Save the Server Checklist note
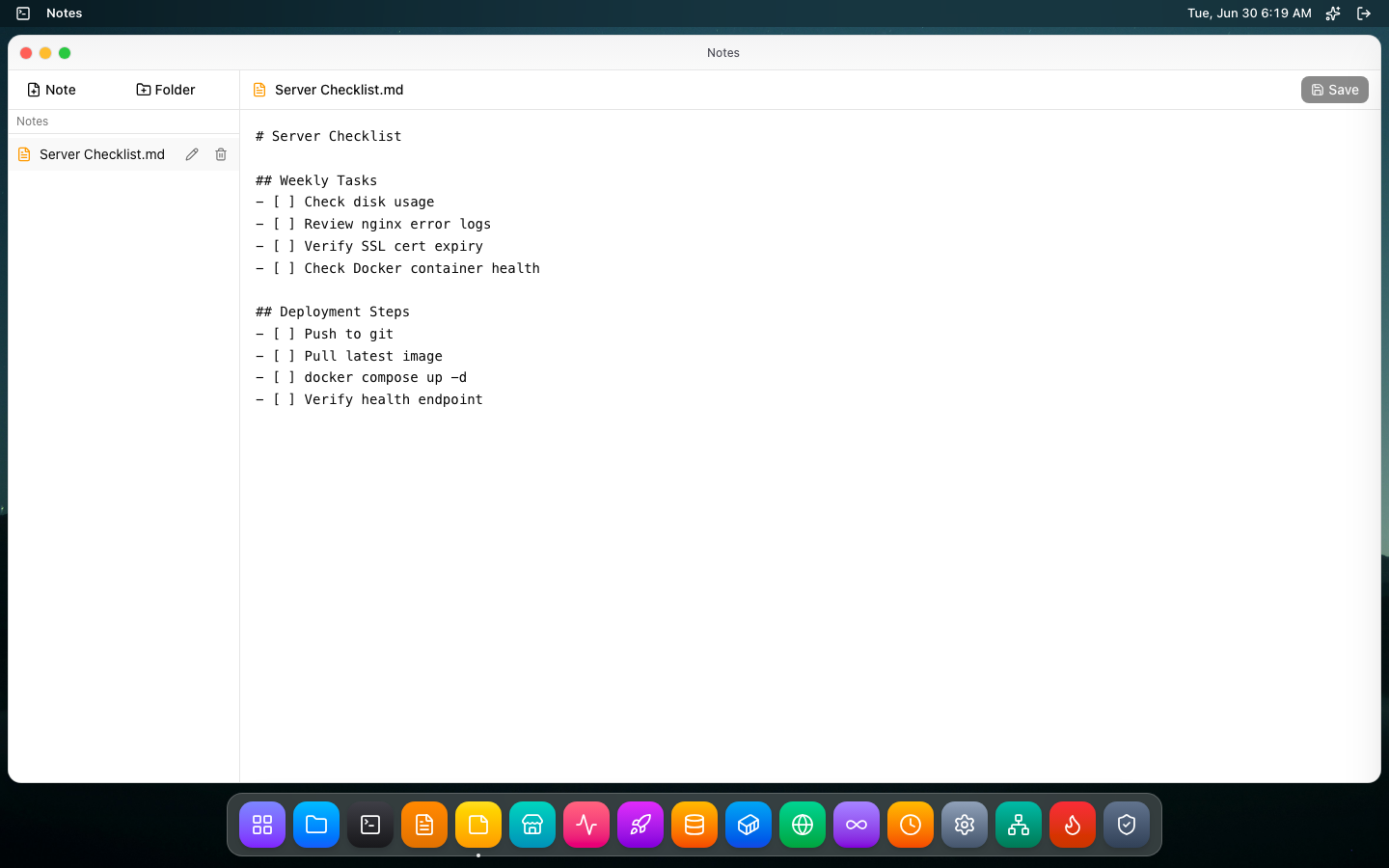 click(x=1334, y=90)
